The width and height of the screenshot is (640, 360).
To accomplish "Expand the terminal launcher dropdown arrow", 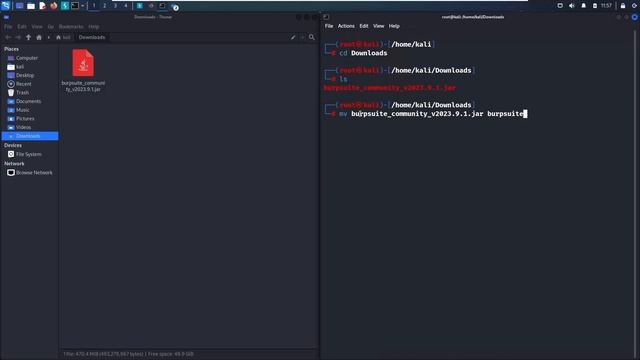I will pos(83,6).
